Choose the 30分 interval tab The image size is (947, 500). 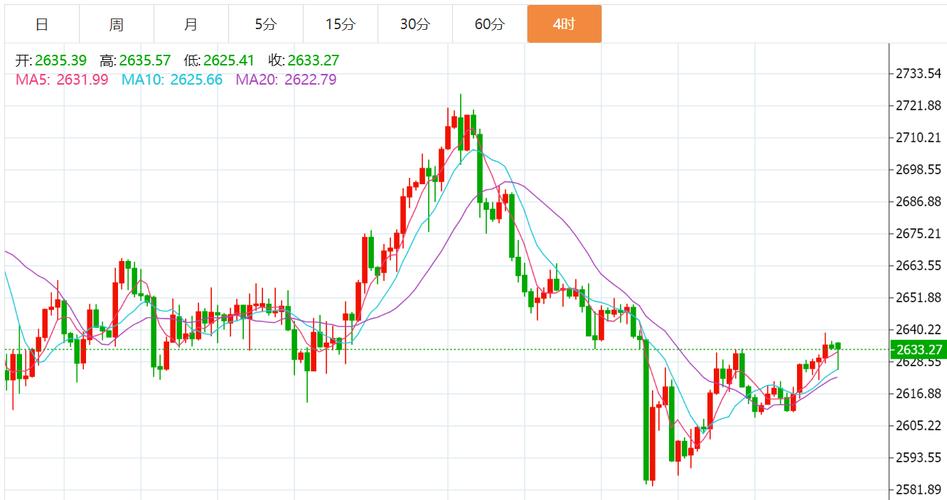point(415,24)
